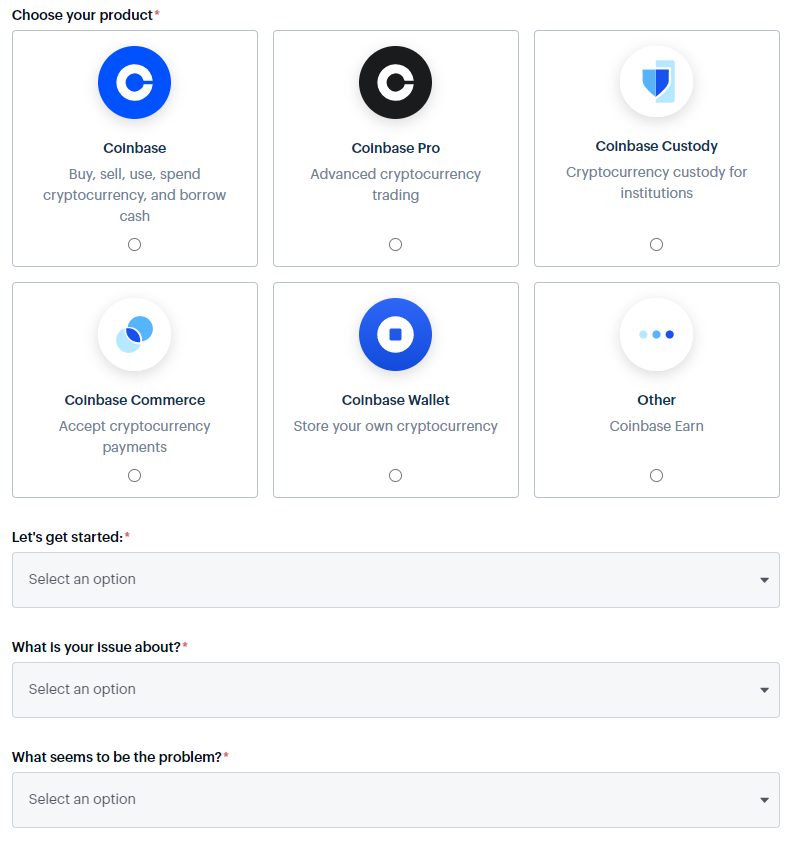Select the Coinbase Commerce radio button
Screen dimensions: 790x845
coord(135,475)
